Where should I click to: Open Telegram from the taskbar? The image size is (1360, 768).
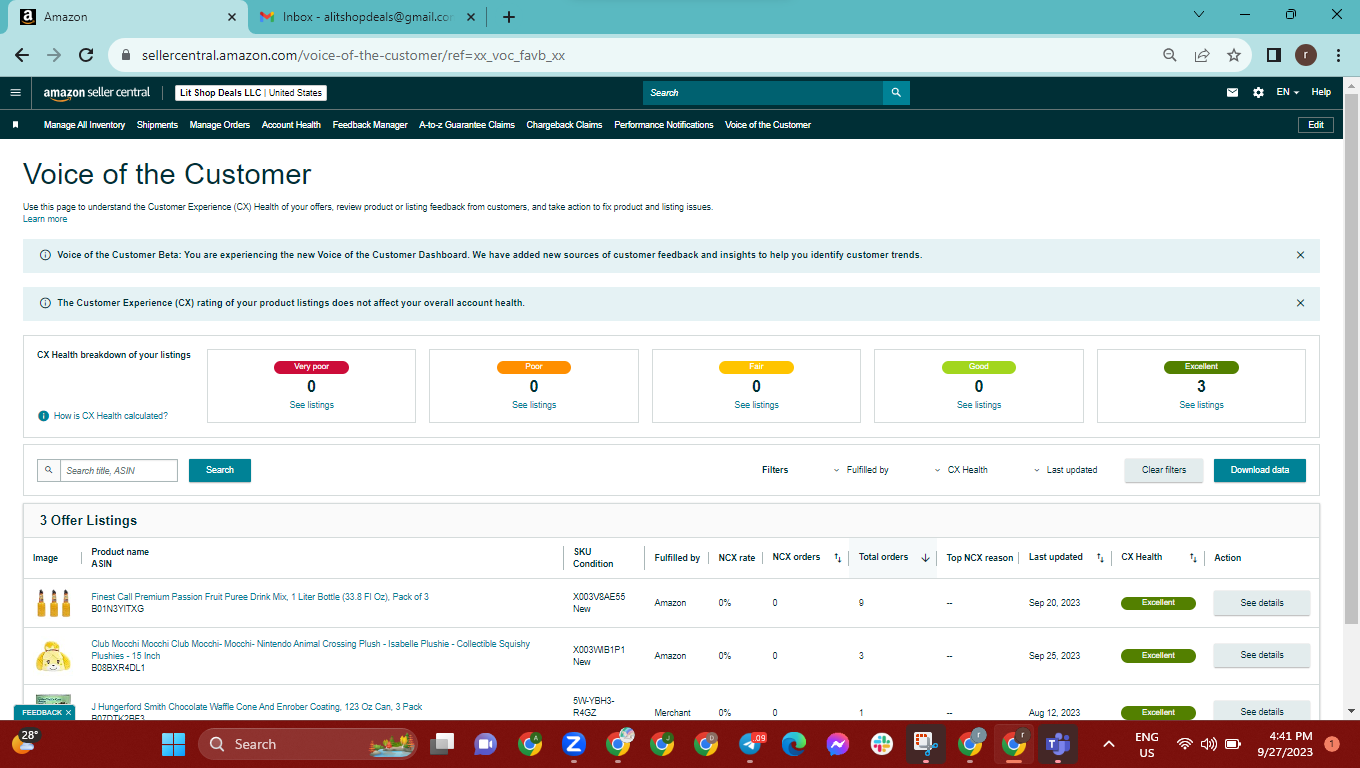tap(752, 744)
